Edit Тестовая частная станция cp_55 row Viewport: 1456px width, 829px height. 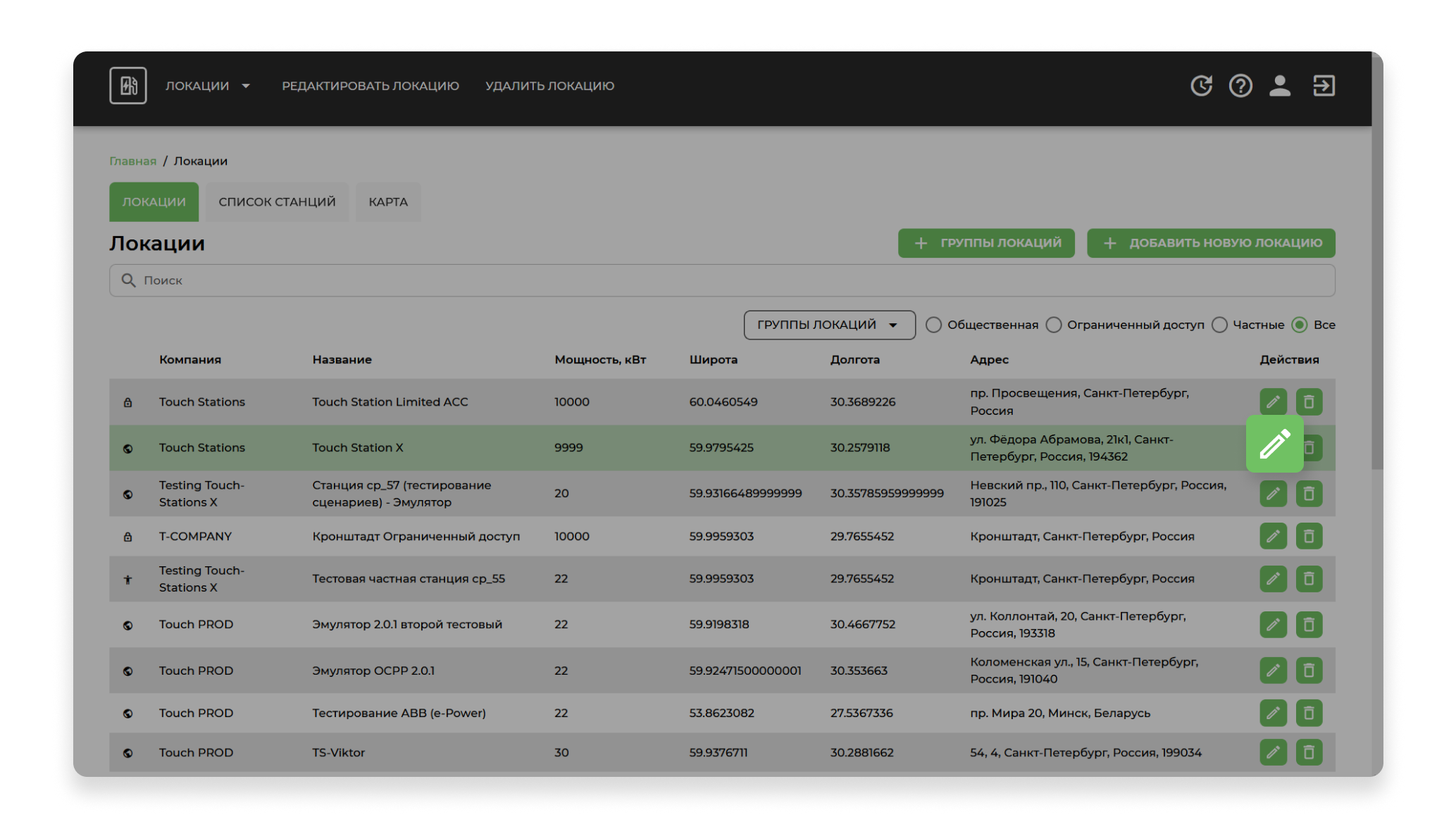pyautogui.click(x=1273, y=578)
